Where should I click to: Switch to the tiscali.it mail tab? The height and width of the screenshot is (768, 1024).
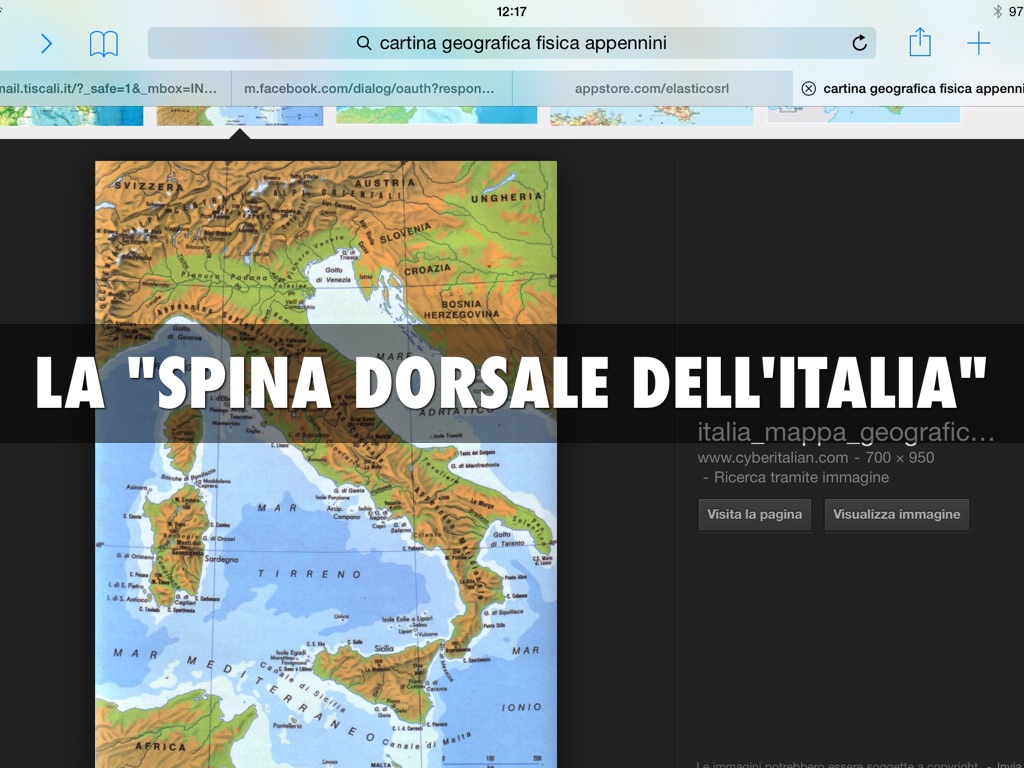click(x=108, y=88)
